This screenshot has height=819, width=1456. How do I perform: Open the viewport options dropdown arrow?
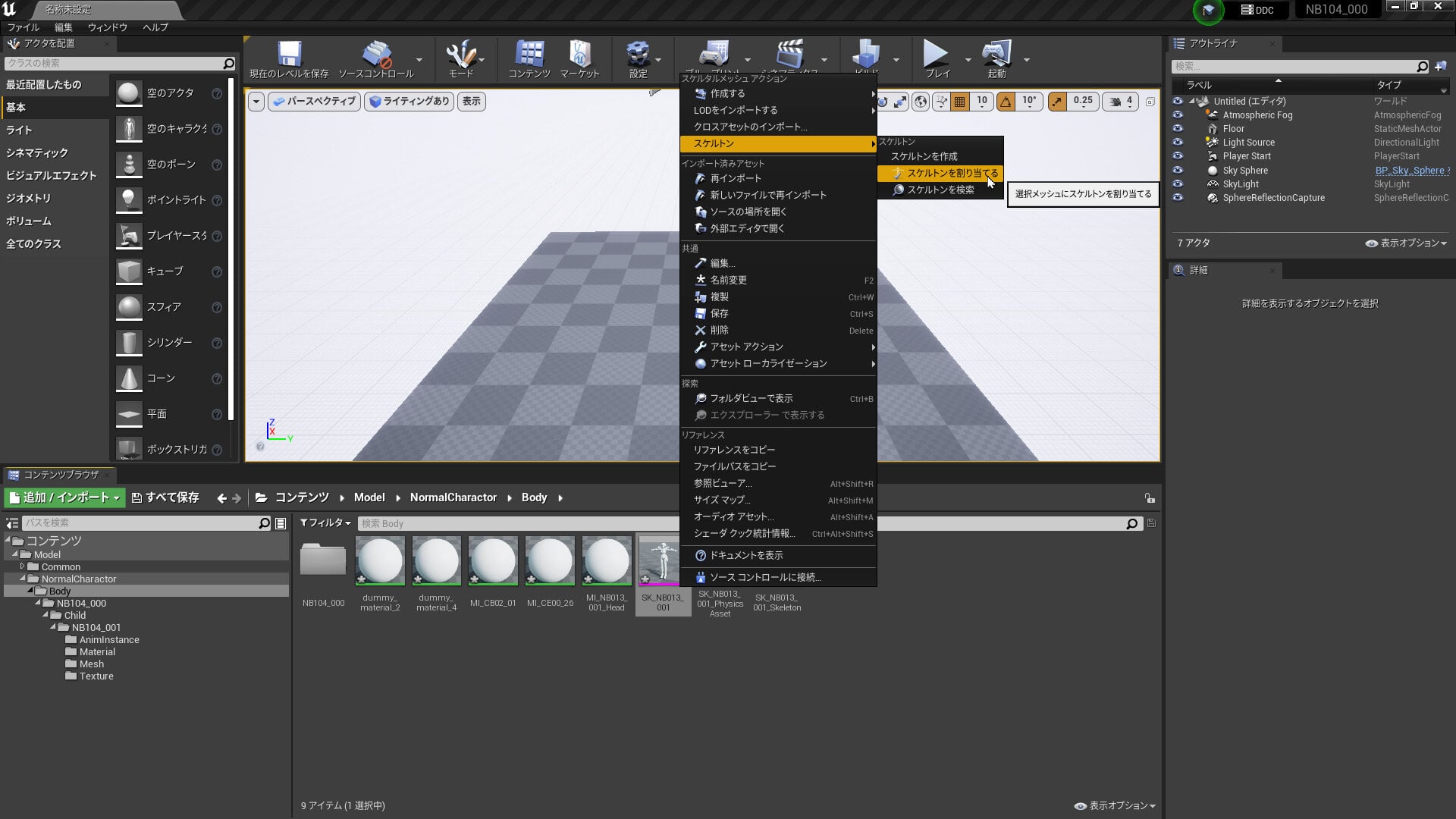tap(256, 102)
